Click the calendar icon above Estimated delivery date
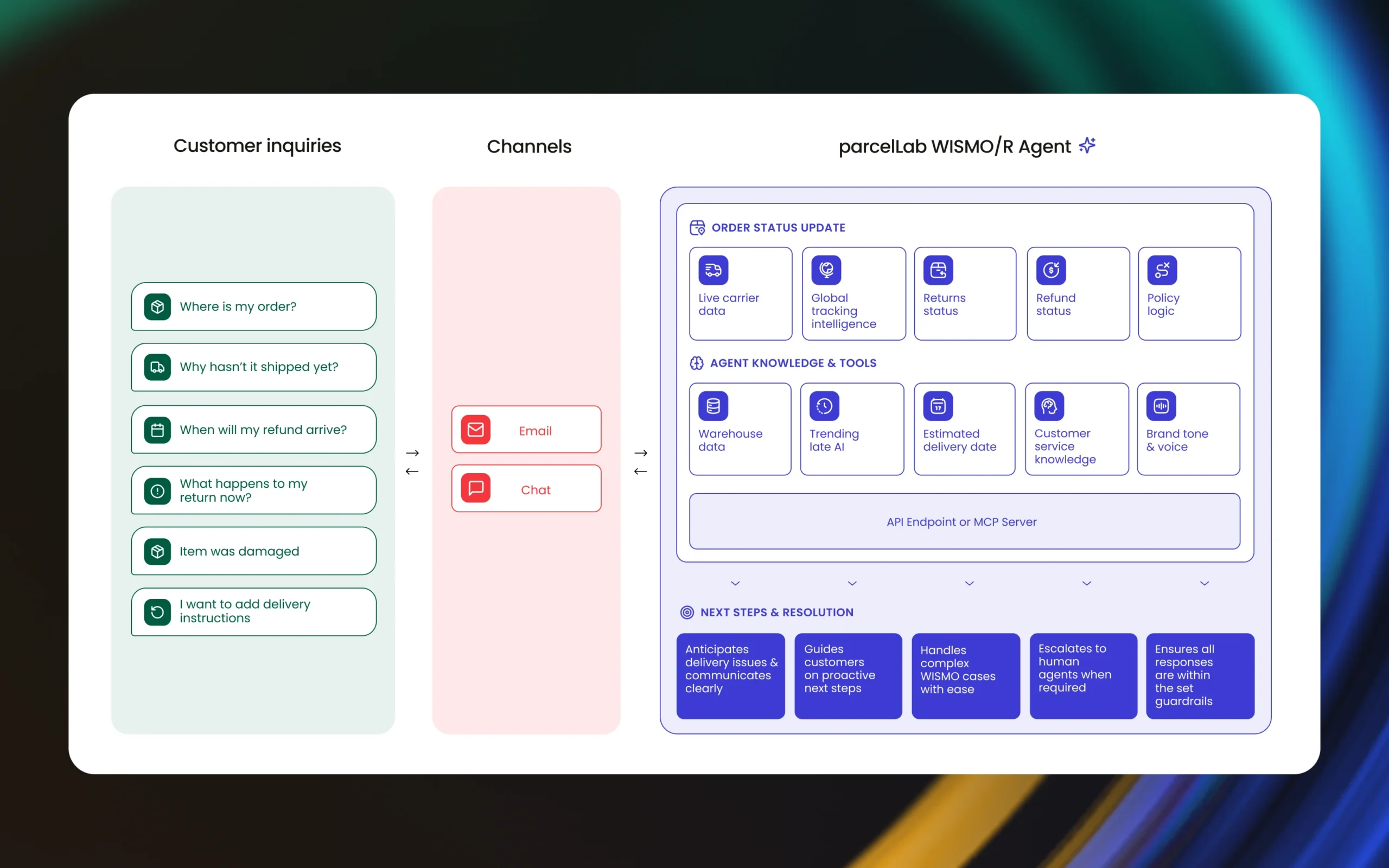Viewport: 1389px width, 868px height. pyautogui.click(x=938, y=406)
